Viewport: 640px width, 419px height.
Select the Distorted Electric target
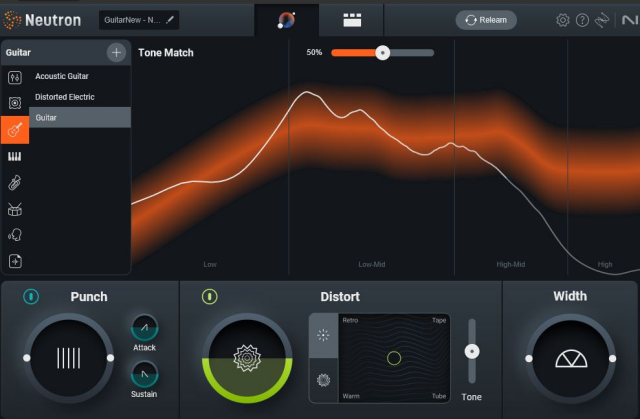[x=80, y=97]
